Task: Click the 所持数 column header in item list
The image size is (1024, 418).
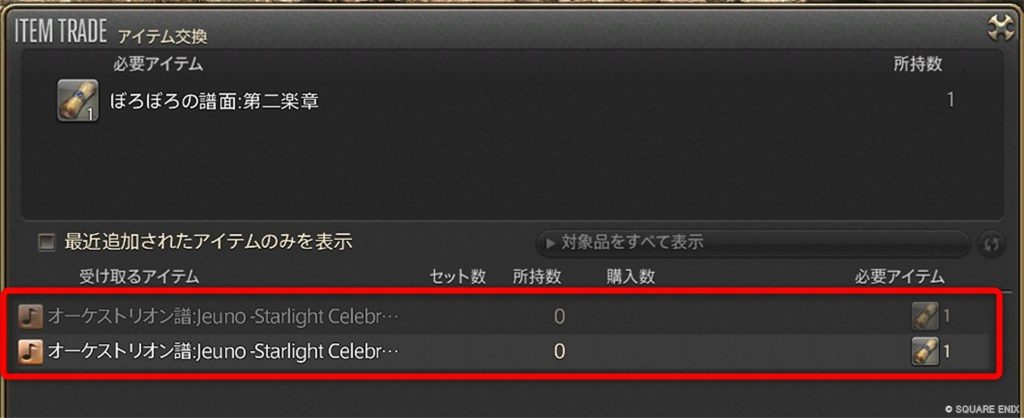Action: [537, 277]
